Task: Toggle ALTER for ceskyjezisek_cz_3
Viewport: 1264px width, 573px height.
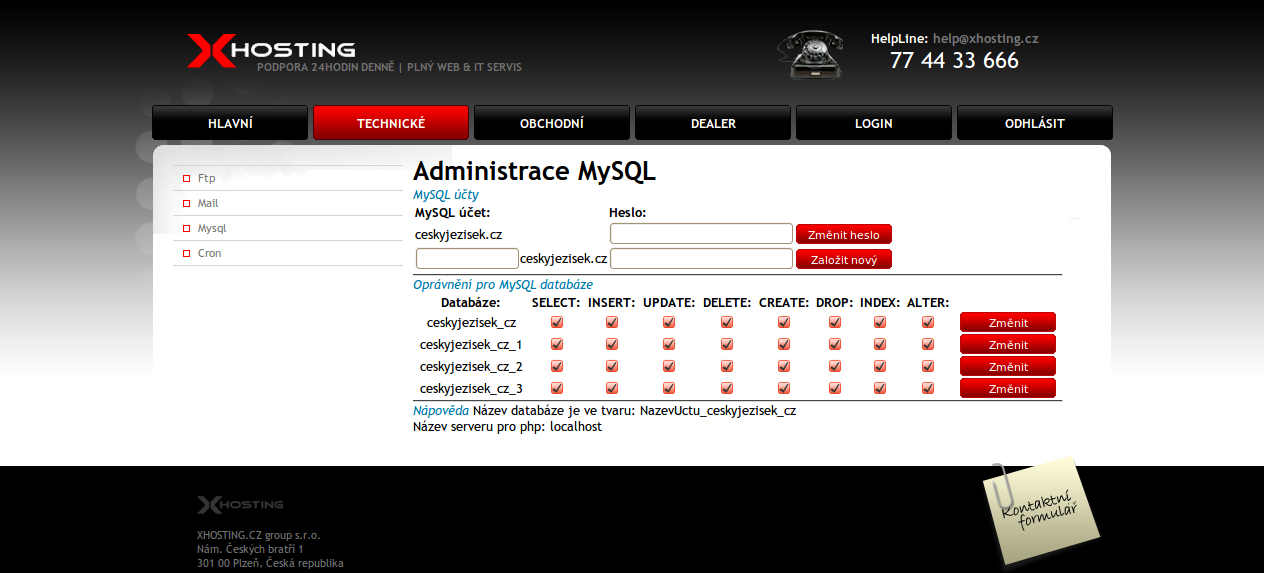Action: 928,388
